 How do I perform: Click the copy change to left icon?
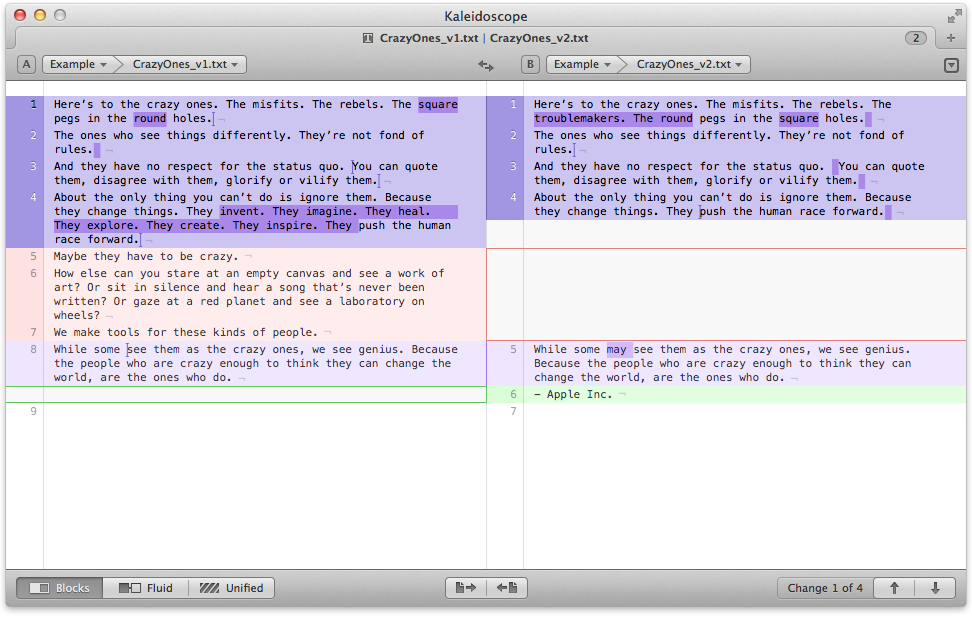pos(506,588)
